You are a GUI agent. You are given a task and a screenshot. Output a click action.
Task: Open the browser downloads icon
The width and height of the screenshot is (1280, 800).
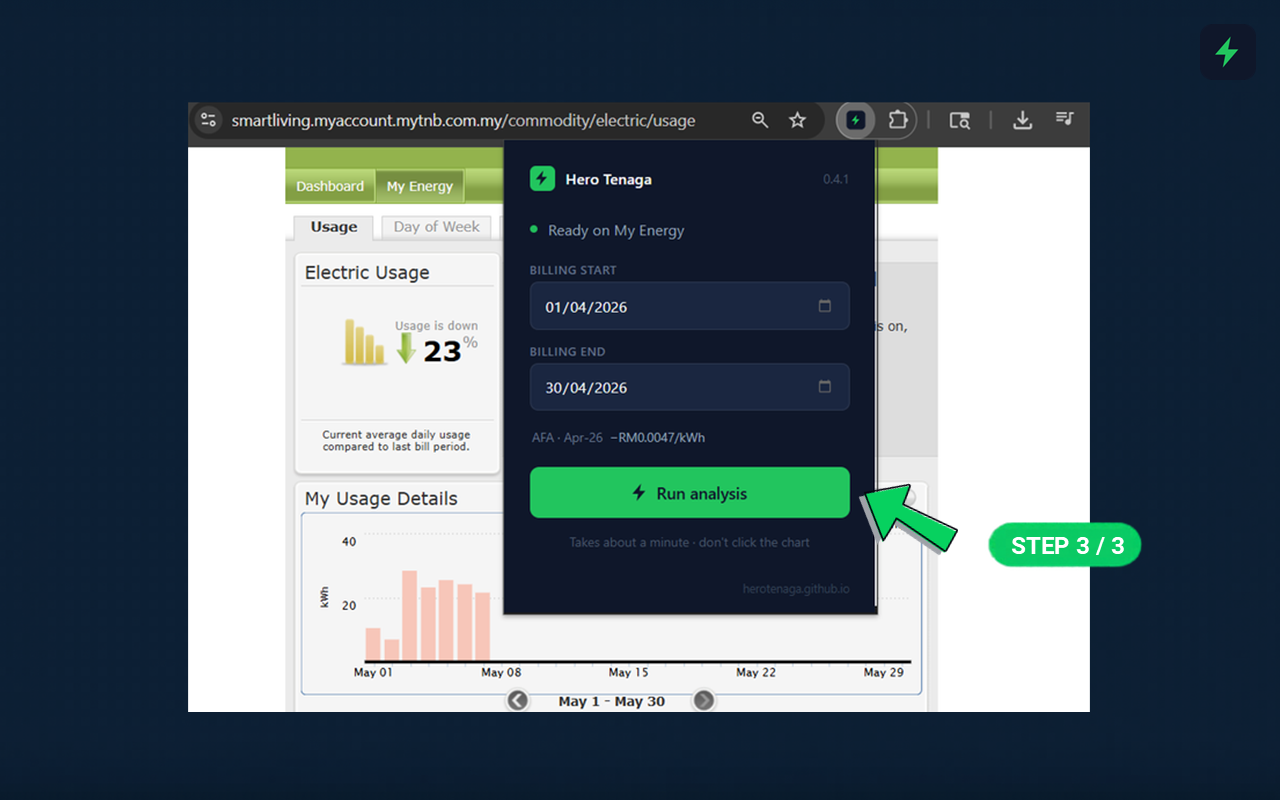click(1022, 120)
